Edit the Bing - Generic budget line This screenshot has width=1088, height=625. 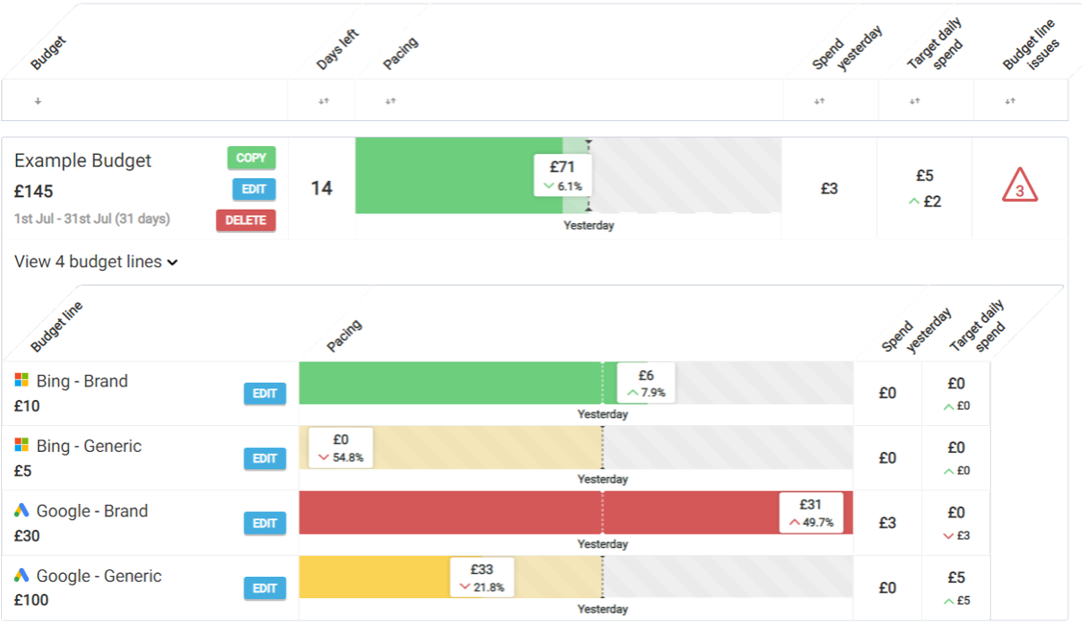[x=264, y=459]
